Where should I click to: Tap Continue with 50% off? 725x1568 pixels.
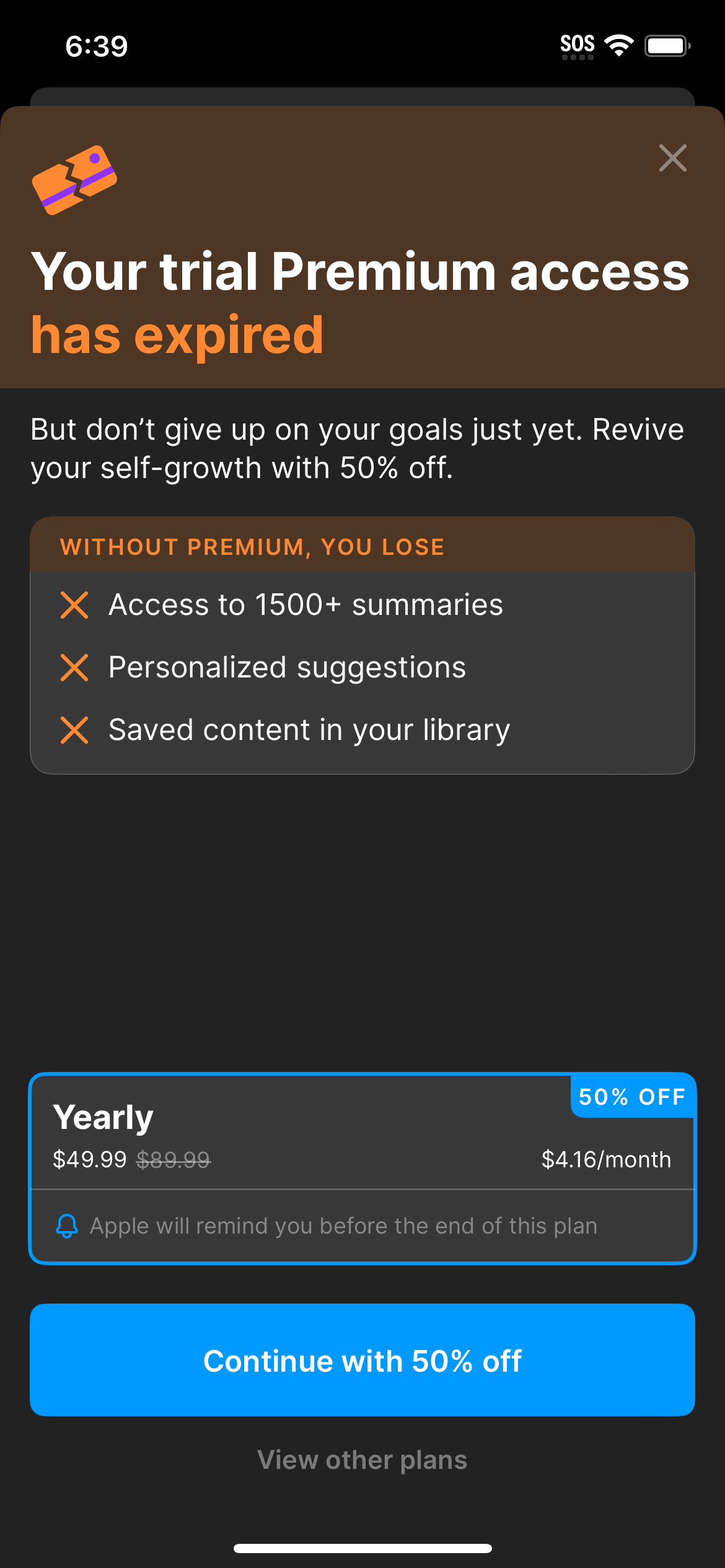(362, 1361)
